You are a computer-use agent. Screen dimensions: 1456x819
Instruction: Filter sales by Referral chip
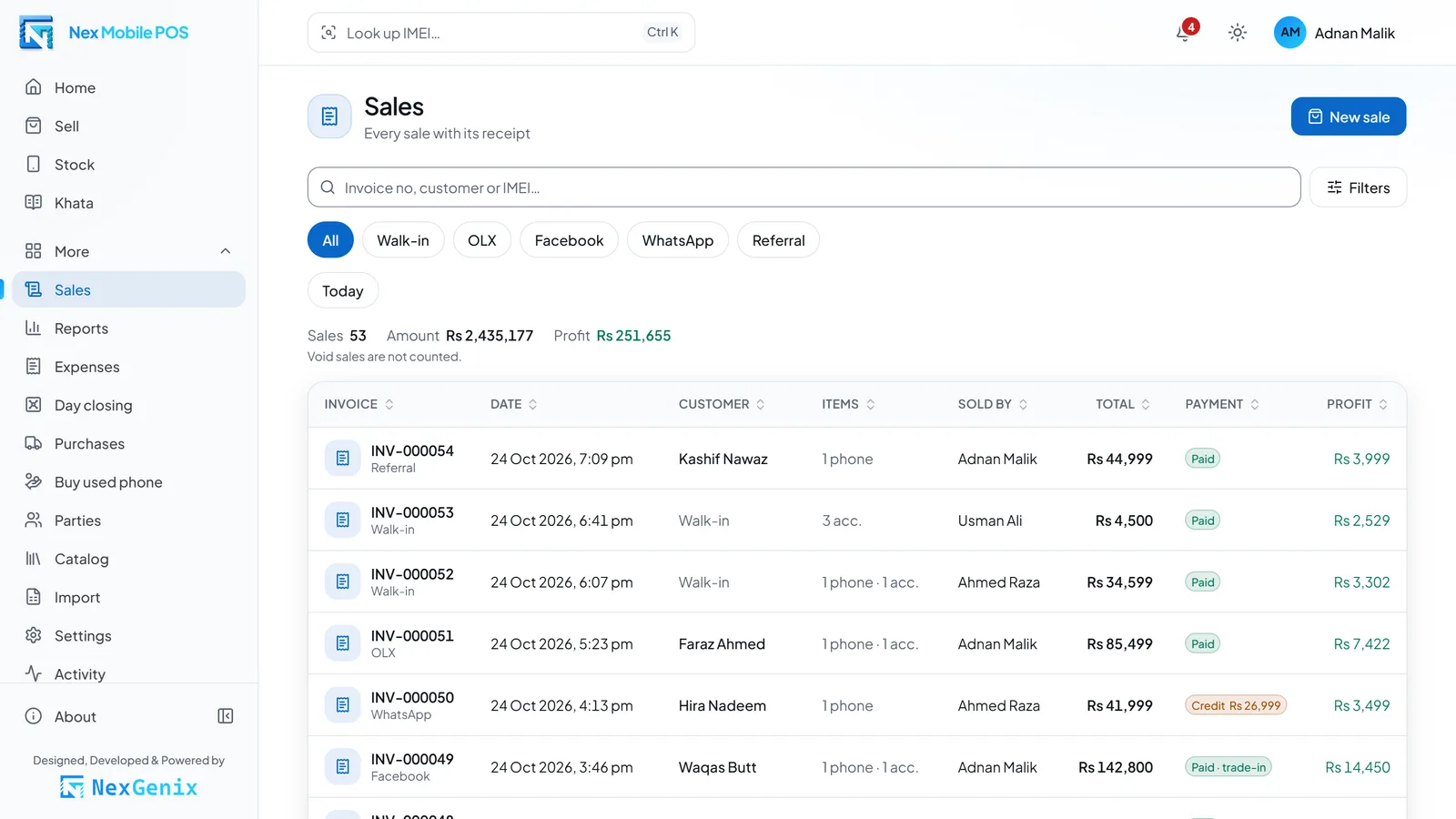(778, 240)
